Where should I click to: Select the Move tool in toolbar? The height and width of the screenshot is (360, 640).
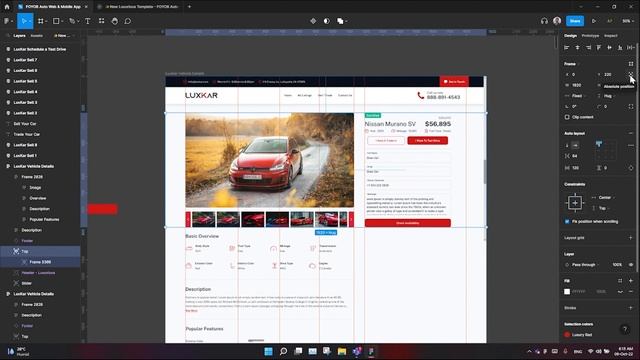coord(24,21)
